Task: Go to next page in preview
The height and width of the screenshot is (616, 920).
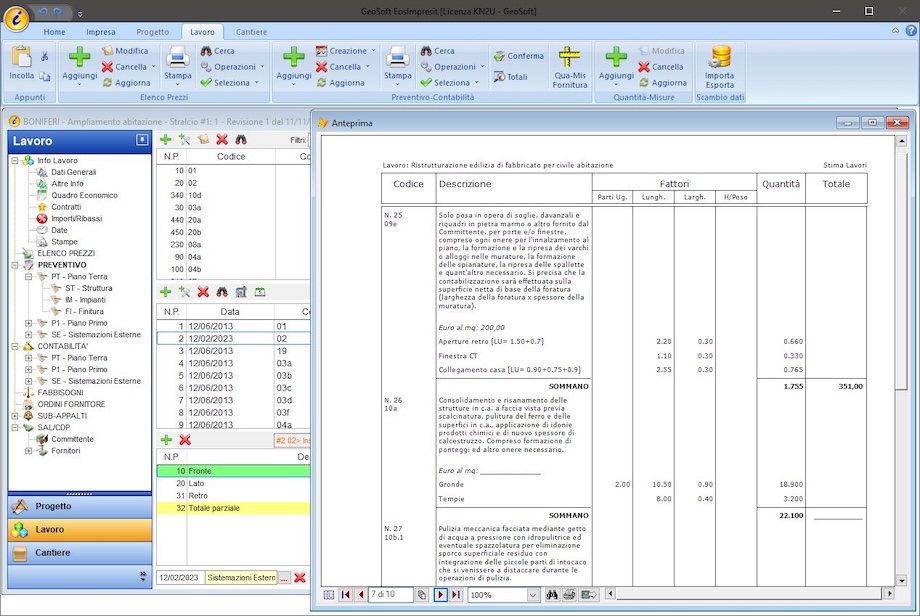Action: tap(440, 595)
